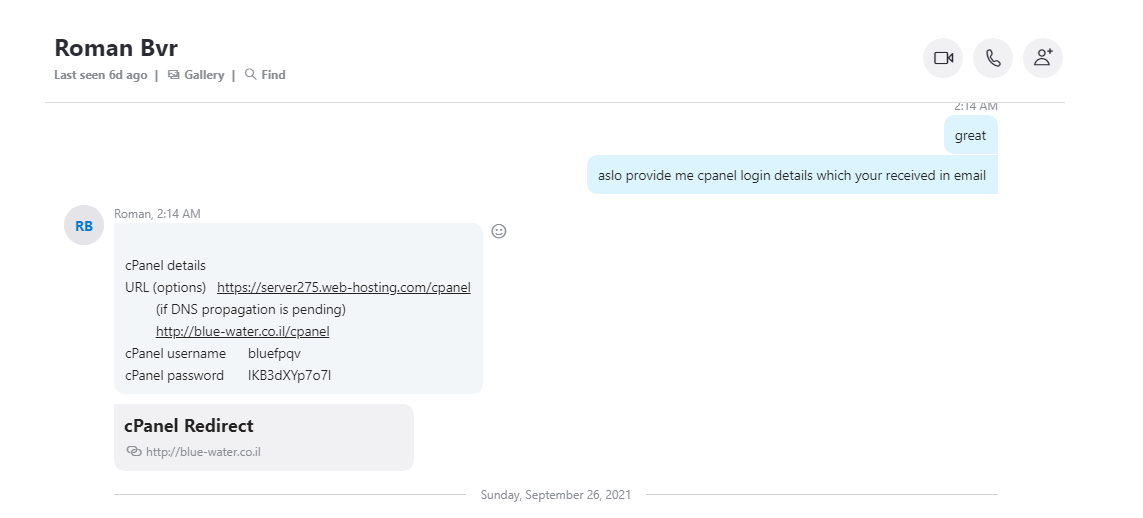Viewport: 1143px width, 518px height.
Task: Click the Roman Bvr conversation header name
Action: click(116, 47)
